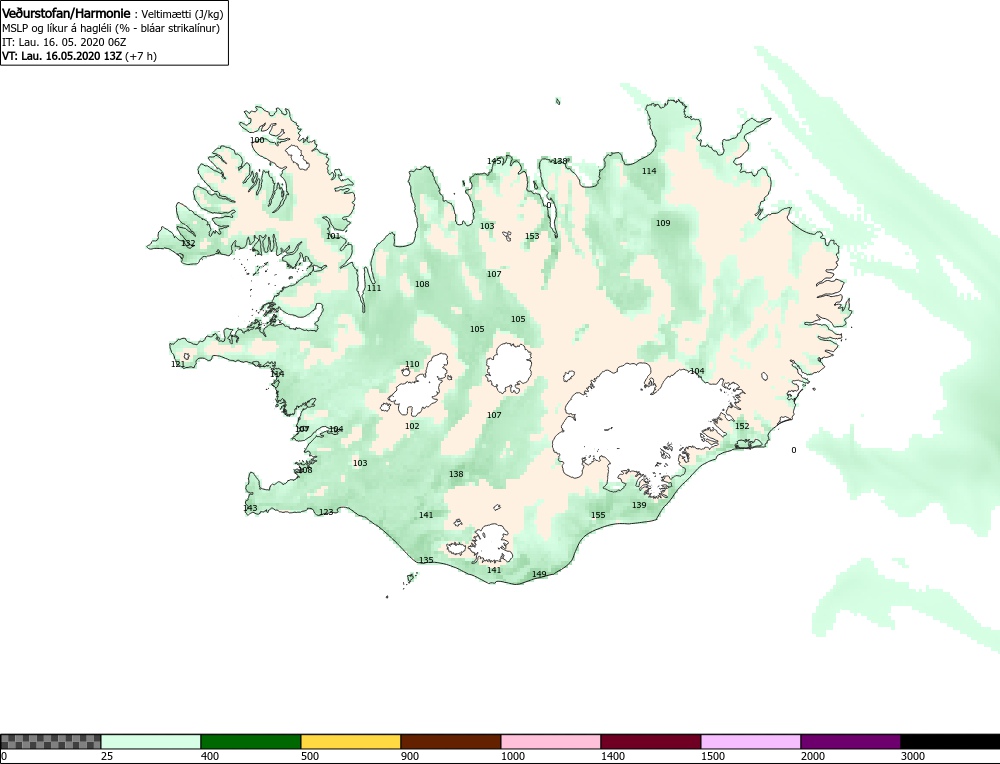This screenshot has height=764, width=1000.
Task: Click the 'IT: Lau. 16. 05. 2020 06Z' line
Action: tap(64, 42)
